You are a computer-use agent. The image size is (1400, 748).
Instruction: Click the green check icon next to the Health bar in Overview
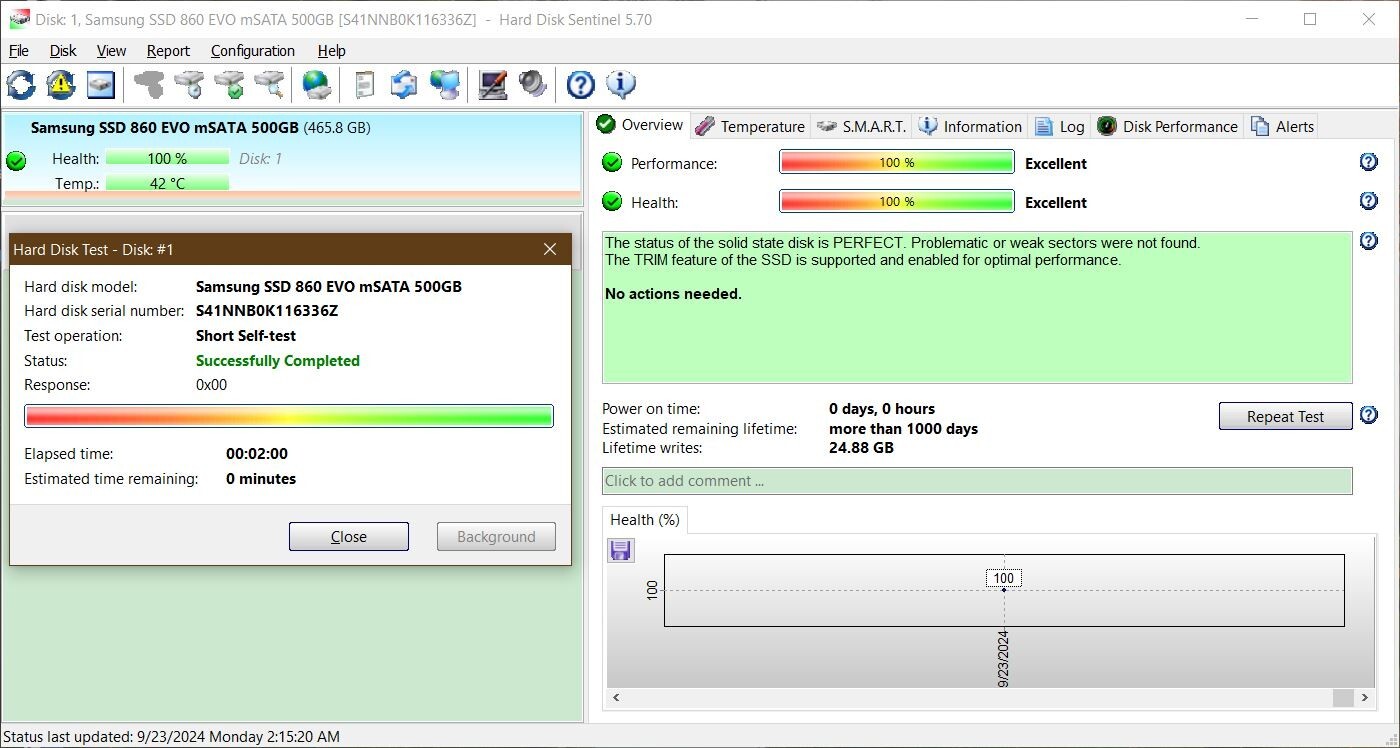pos(612,202)
